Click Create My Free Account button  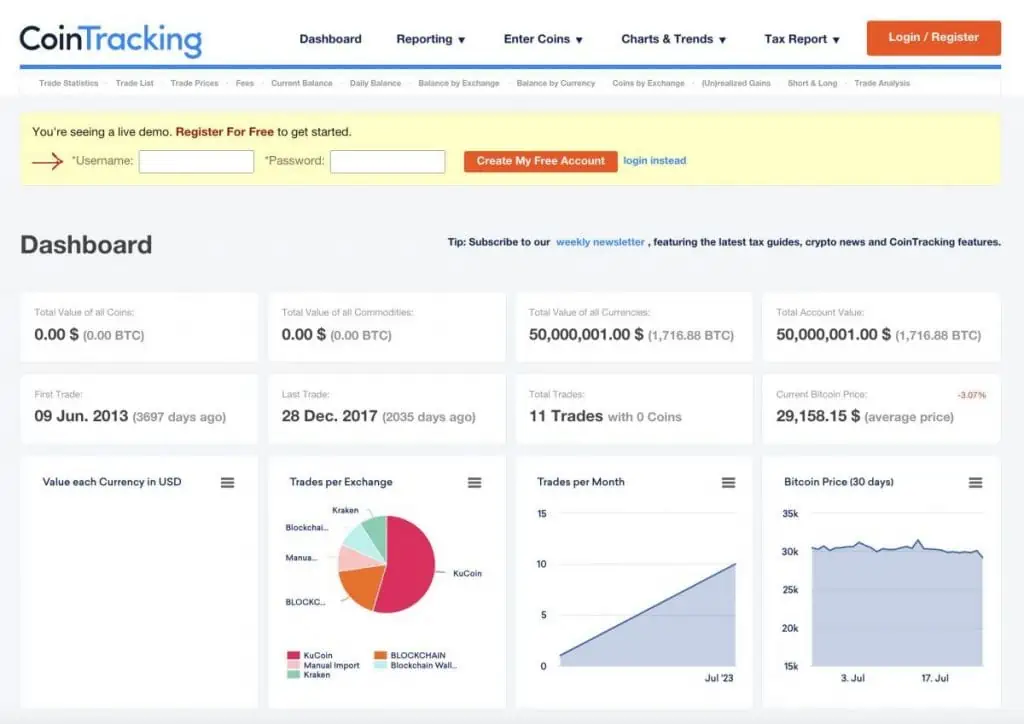click(x=541, y=161)
